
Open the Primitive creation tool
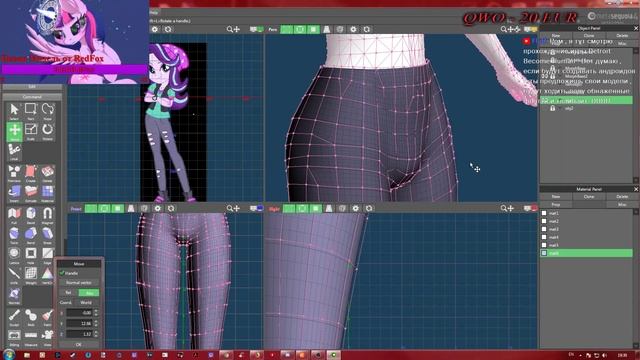click(x=14, y=173)
